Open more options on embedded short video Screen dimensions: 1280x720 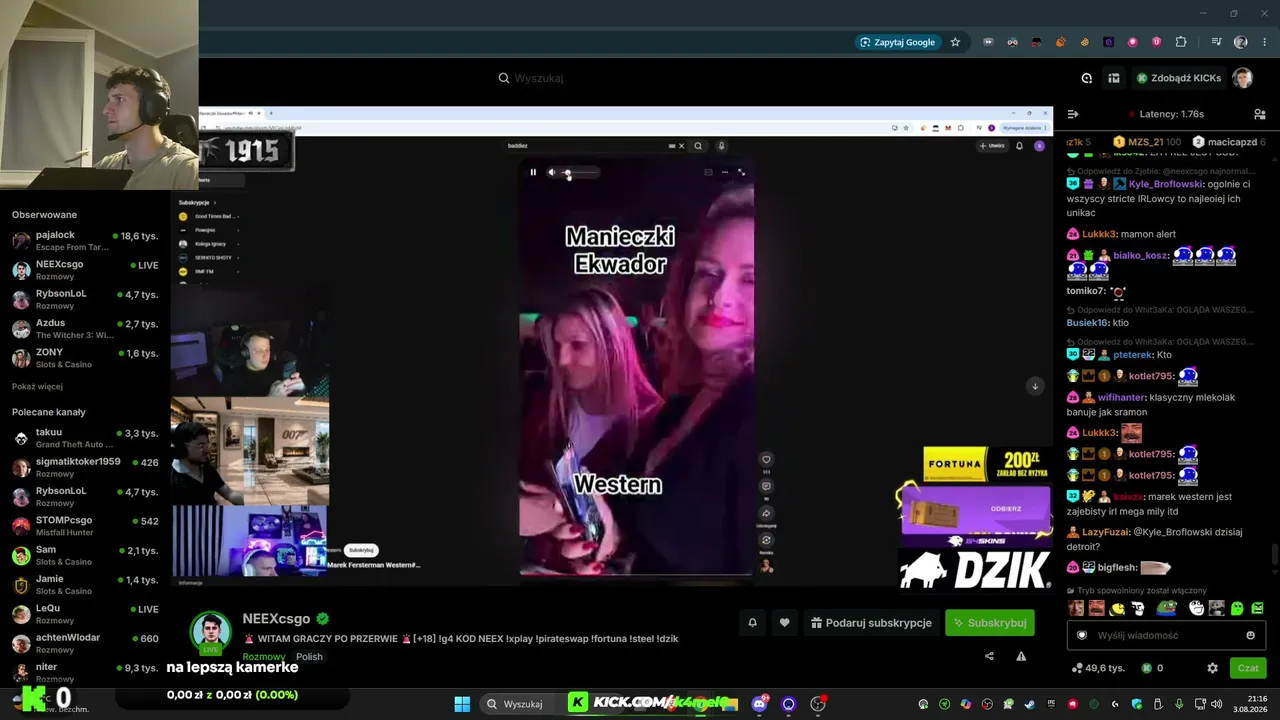pos(725,172)
